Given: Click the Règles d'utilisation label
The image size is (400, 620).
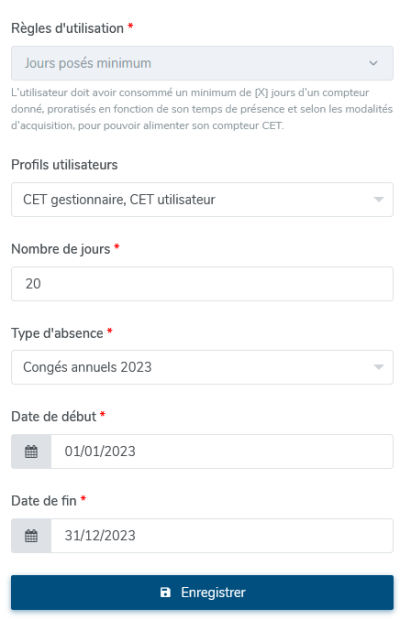Looking at the screenshot, I should (x=68, y=28).
